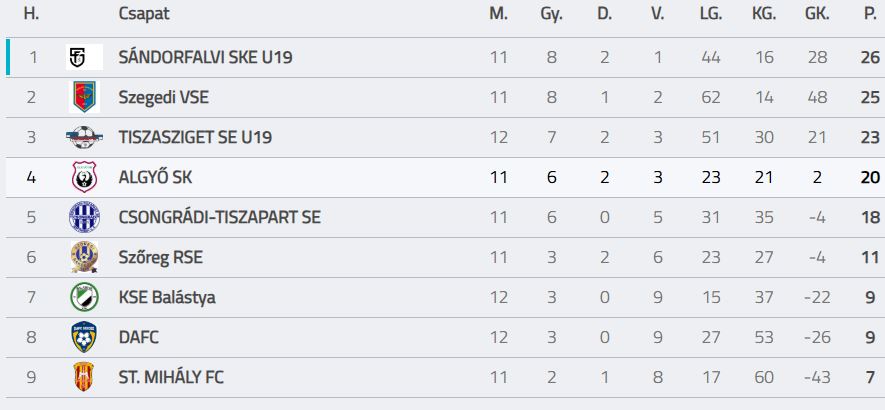This screenshot has height=410, width=885.
Task: Click the H. position column header
Action: [x=31, y=14]
